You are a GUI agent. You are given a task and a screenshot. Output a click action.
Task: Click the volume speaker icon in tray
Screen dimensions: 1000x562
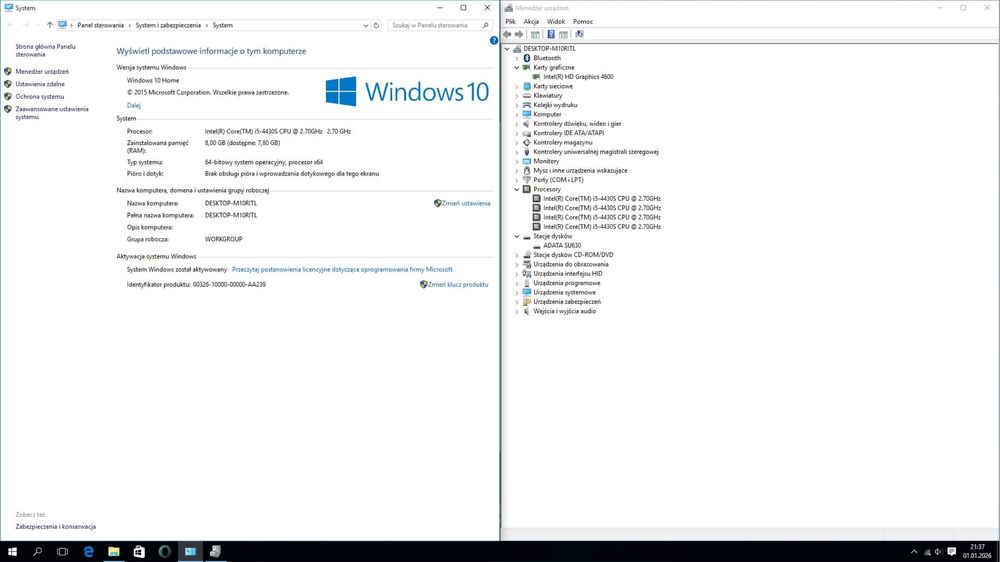[x=938, y=552]
